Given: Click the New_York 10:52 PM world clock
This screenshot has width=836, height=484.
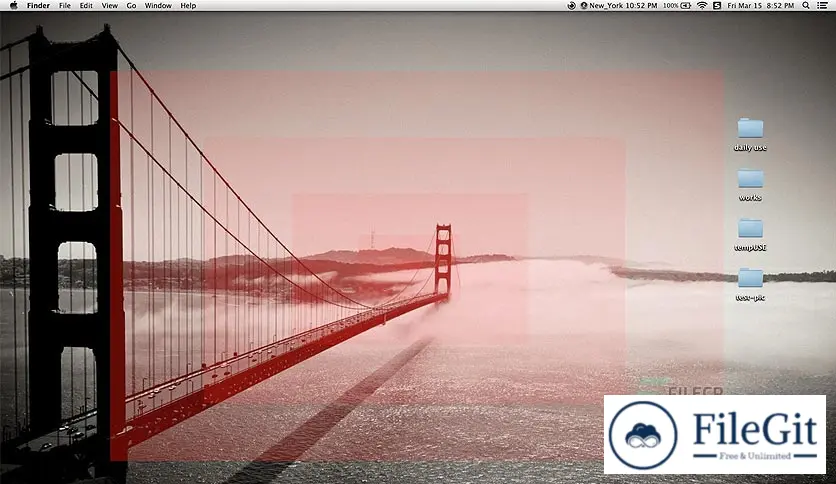Looking at the screenshot, I should pos(619,5).
